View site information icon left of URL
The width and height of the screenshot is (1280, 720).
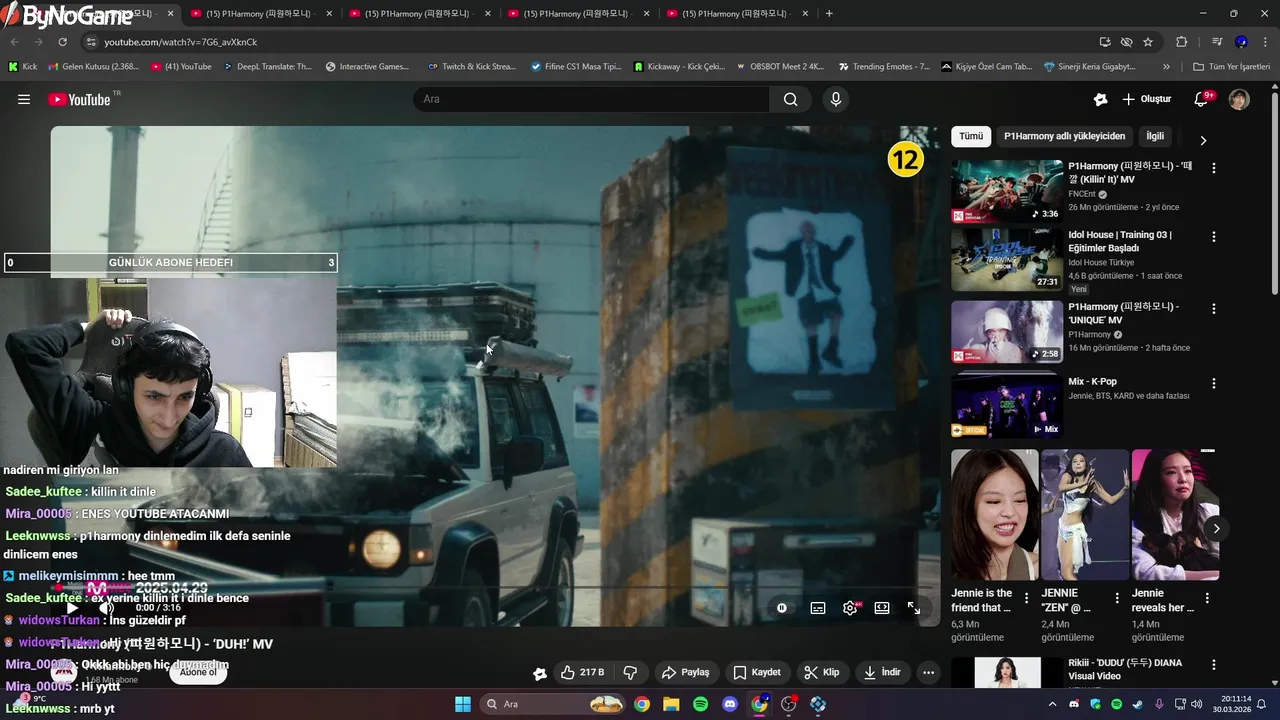point(91,42)
